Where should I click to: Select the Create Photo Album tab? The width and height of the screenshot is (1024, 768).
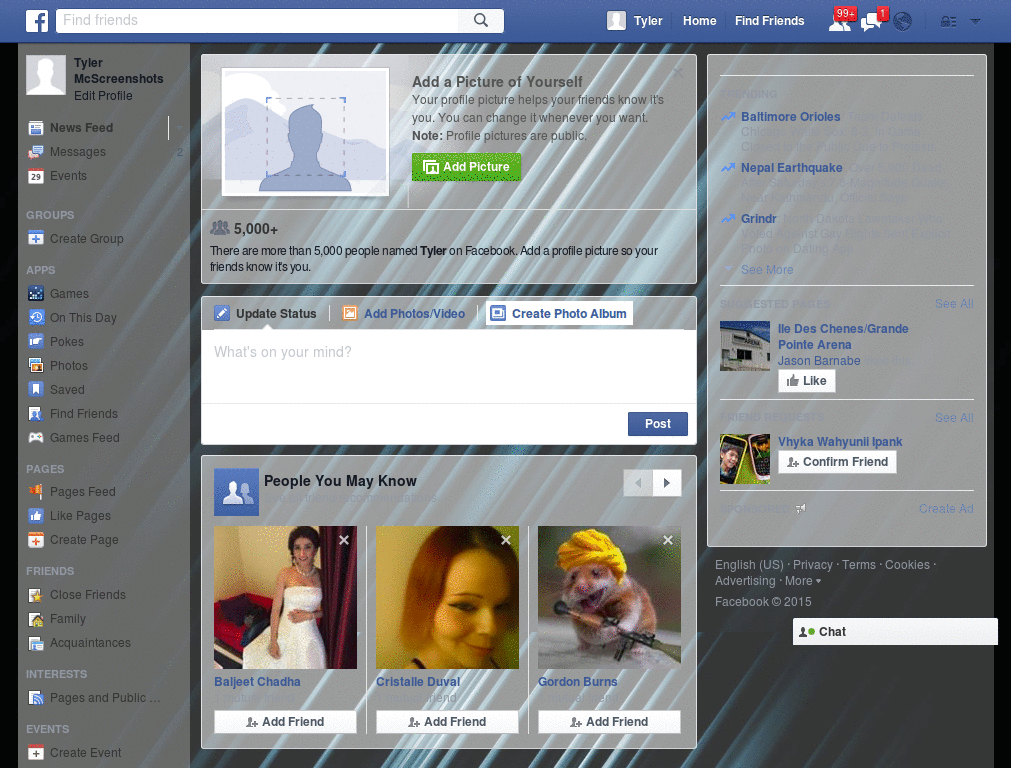(559, 313)
